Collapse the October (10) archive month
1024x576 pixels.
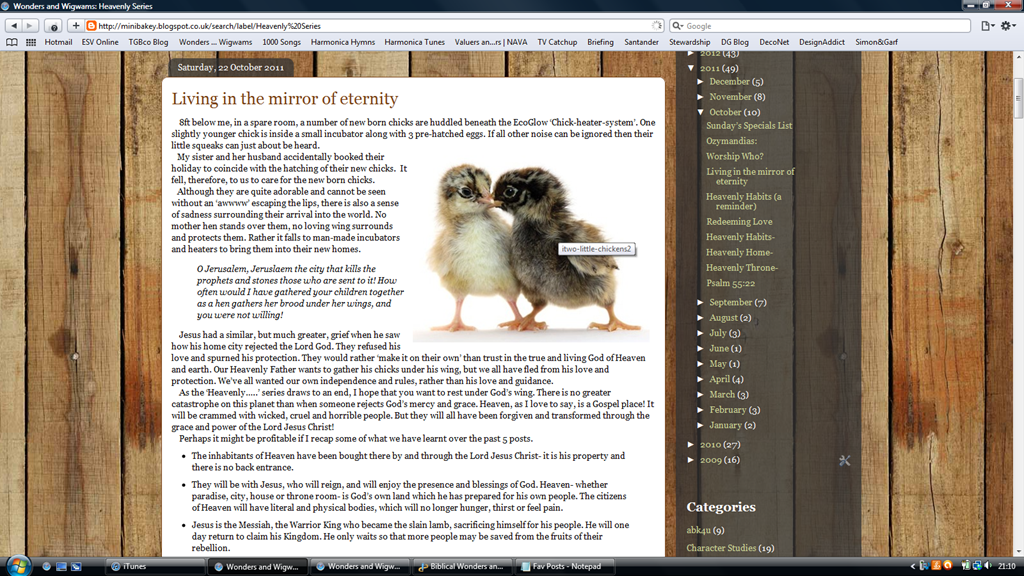[701, 112]
